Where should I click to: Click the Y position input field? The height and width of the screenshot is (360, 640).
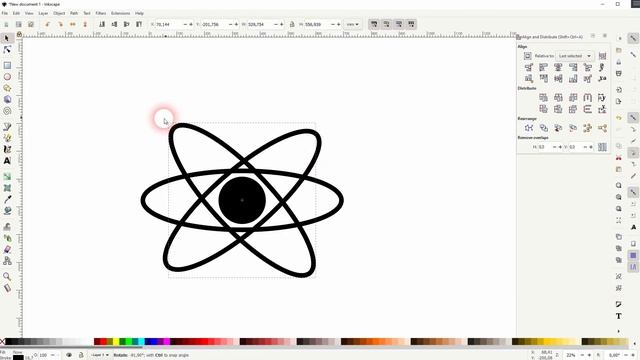(x=215, y=24)
